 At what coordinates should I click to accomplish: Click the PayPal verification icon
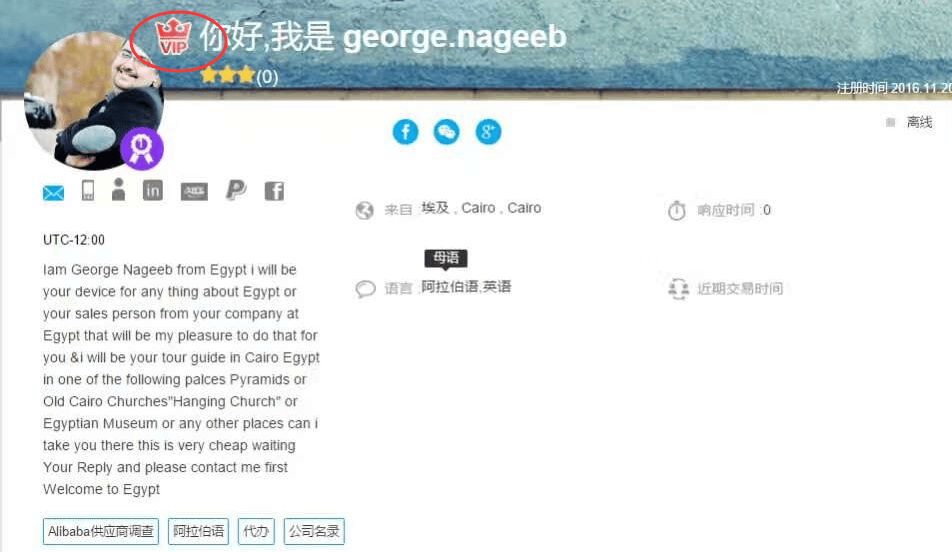236,190
